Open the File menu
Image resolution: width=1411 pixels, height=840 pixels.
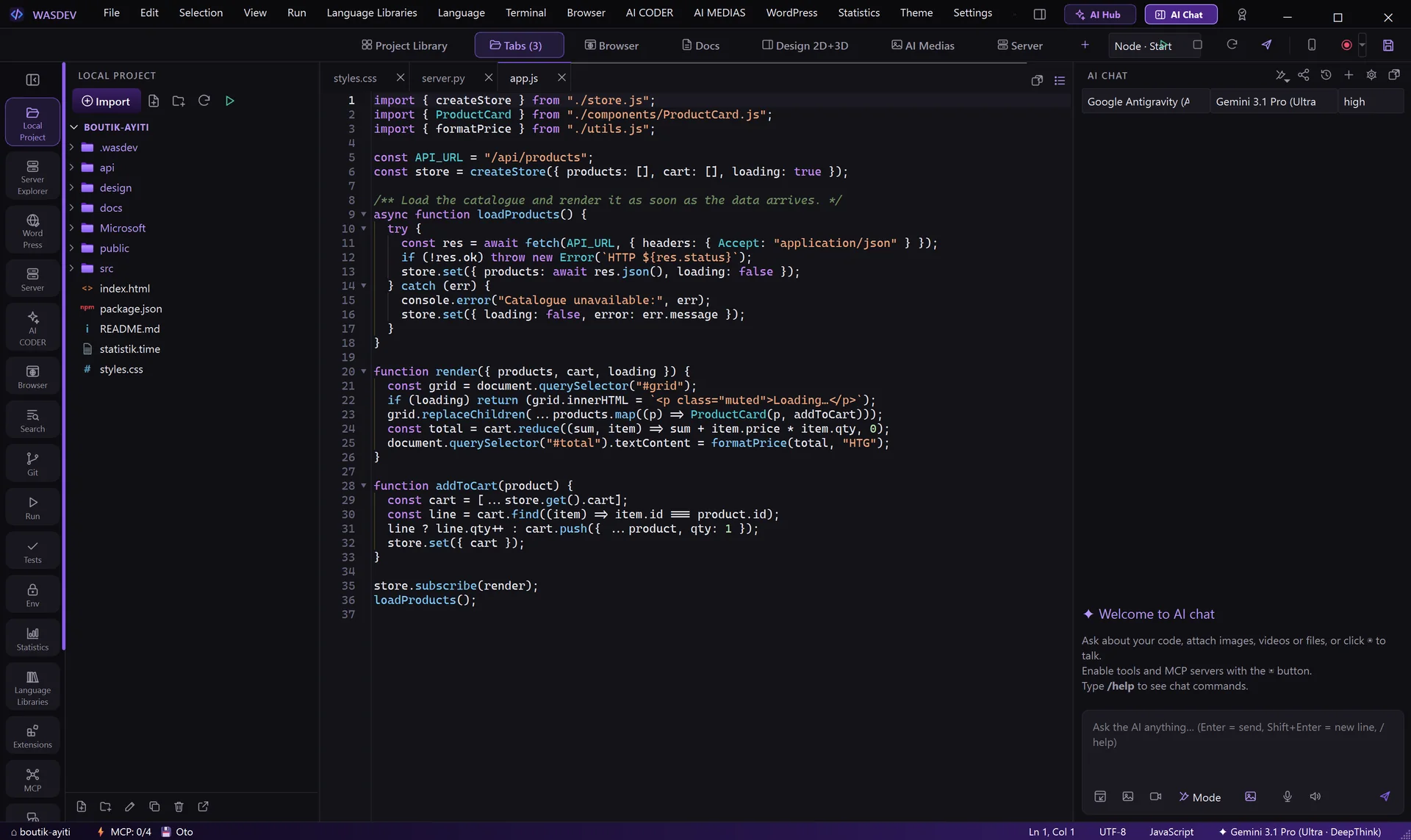coord(112,12)
